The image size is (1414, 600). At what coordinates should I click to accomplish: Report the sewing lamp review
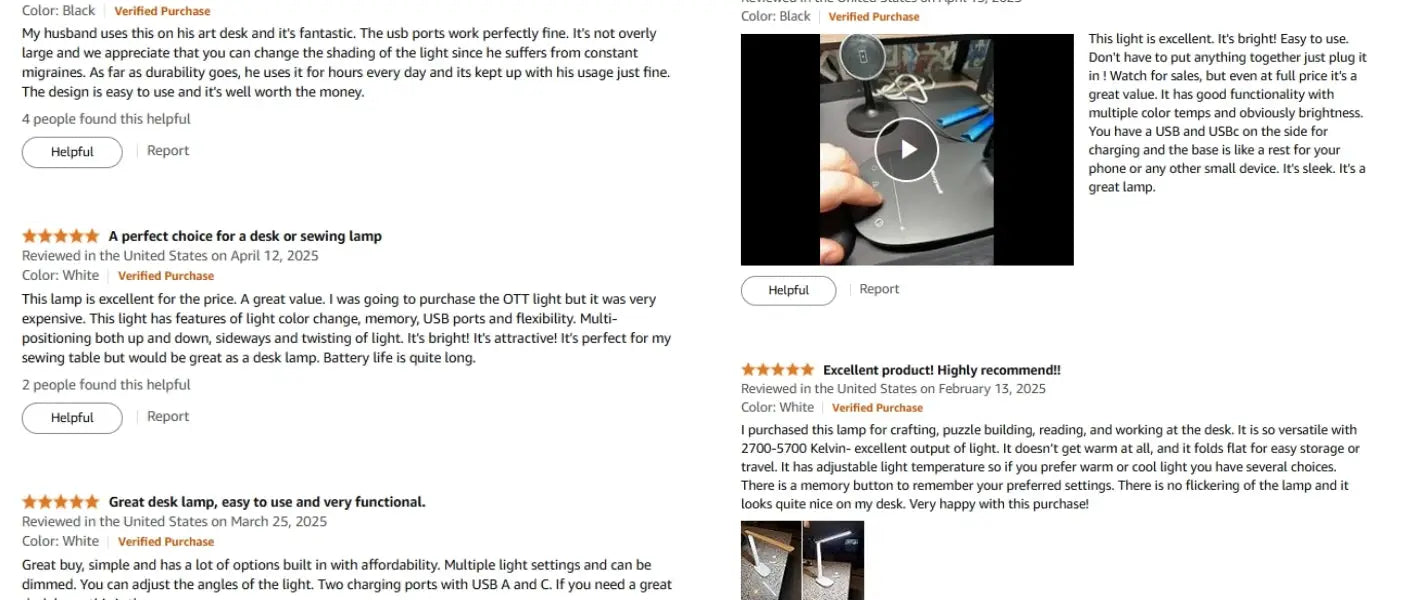[168, 417]
